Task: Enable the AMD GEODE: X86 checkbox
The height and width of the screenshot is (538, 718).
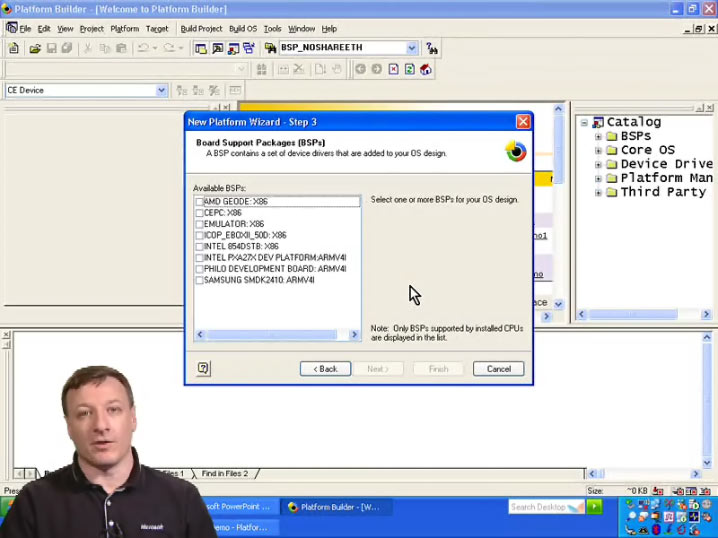Action: 200,202
